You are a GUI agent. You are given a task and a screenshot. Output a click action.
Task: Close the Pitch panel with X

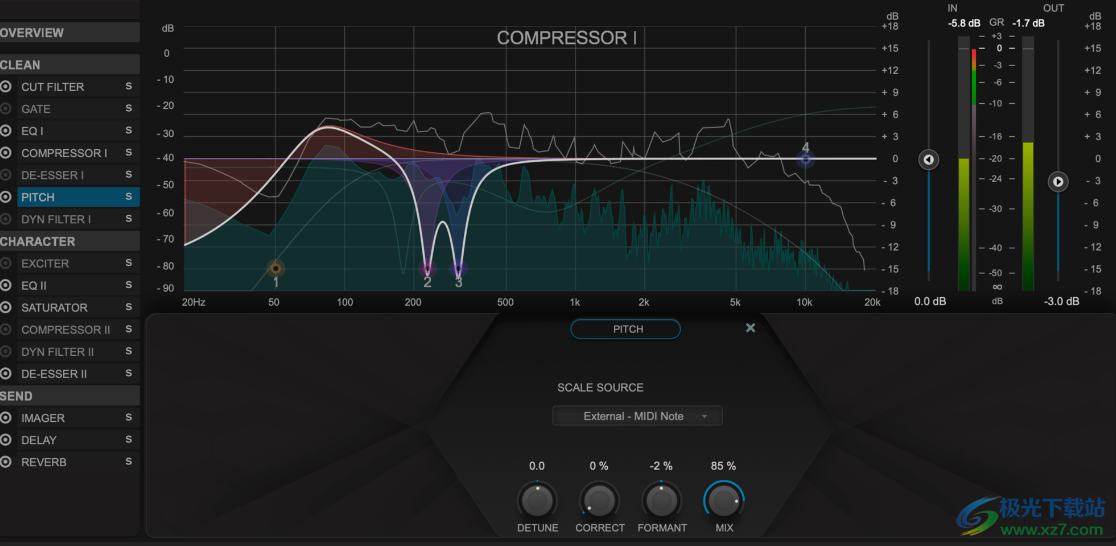[x=751, y=328]
